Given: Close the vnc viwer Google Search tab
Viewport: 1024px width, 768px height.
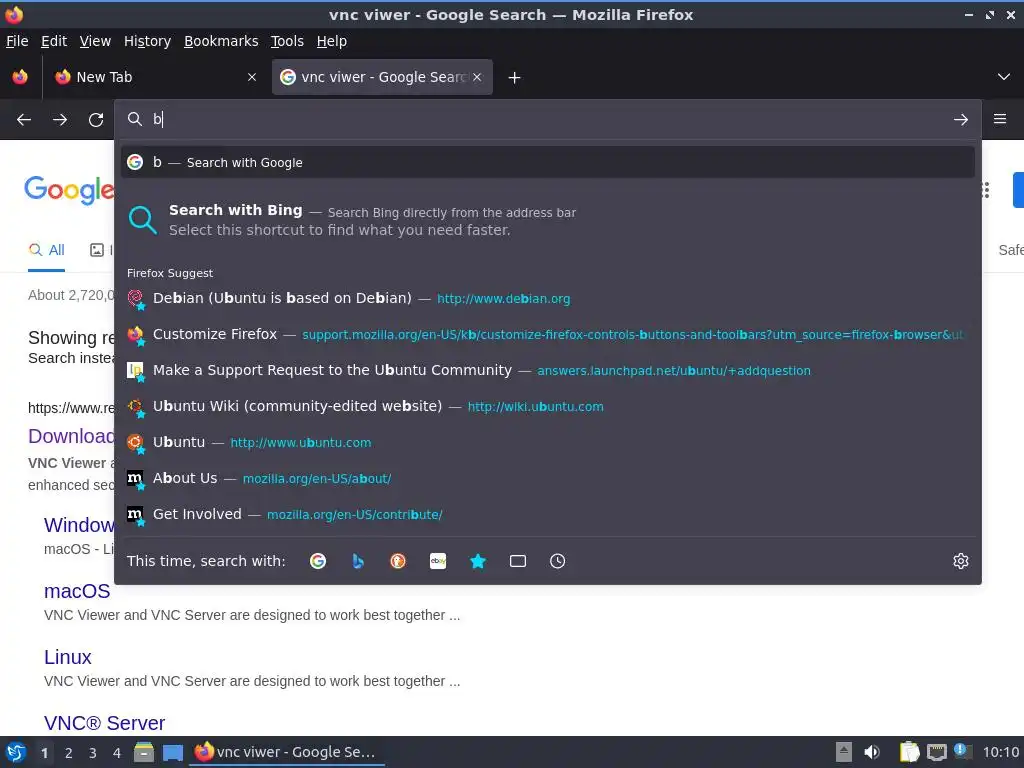Looking at the screenshot, I should (477, 77).
